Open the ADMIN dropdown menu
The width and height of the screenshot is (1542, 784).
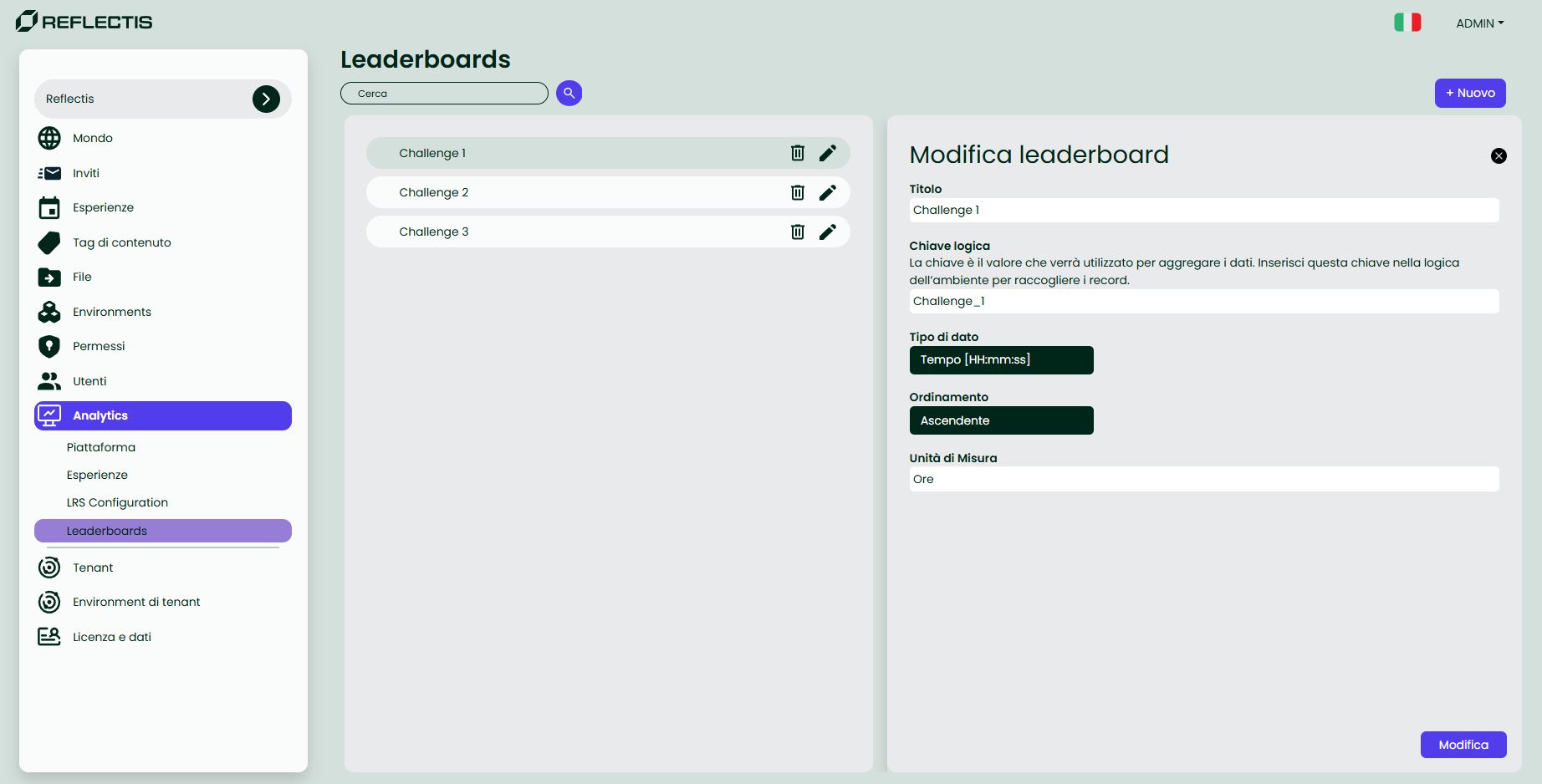(1479, 23)
